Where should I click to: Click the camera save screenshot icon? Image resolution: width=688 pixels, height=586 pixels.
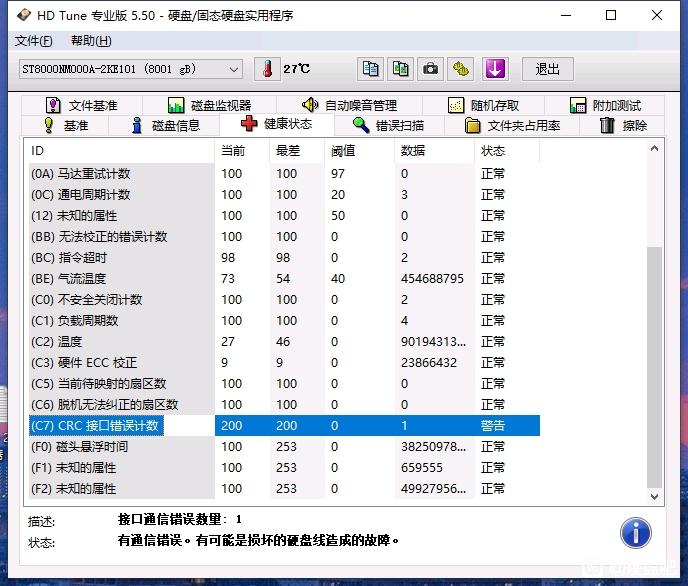click(430, 69)
